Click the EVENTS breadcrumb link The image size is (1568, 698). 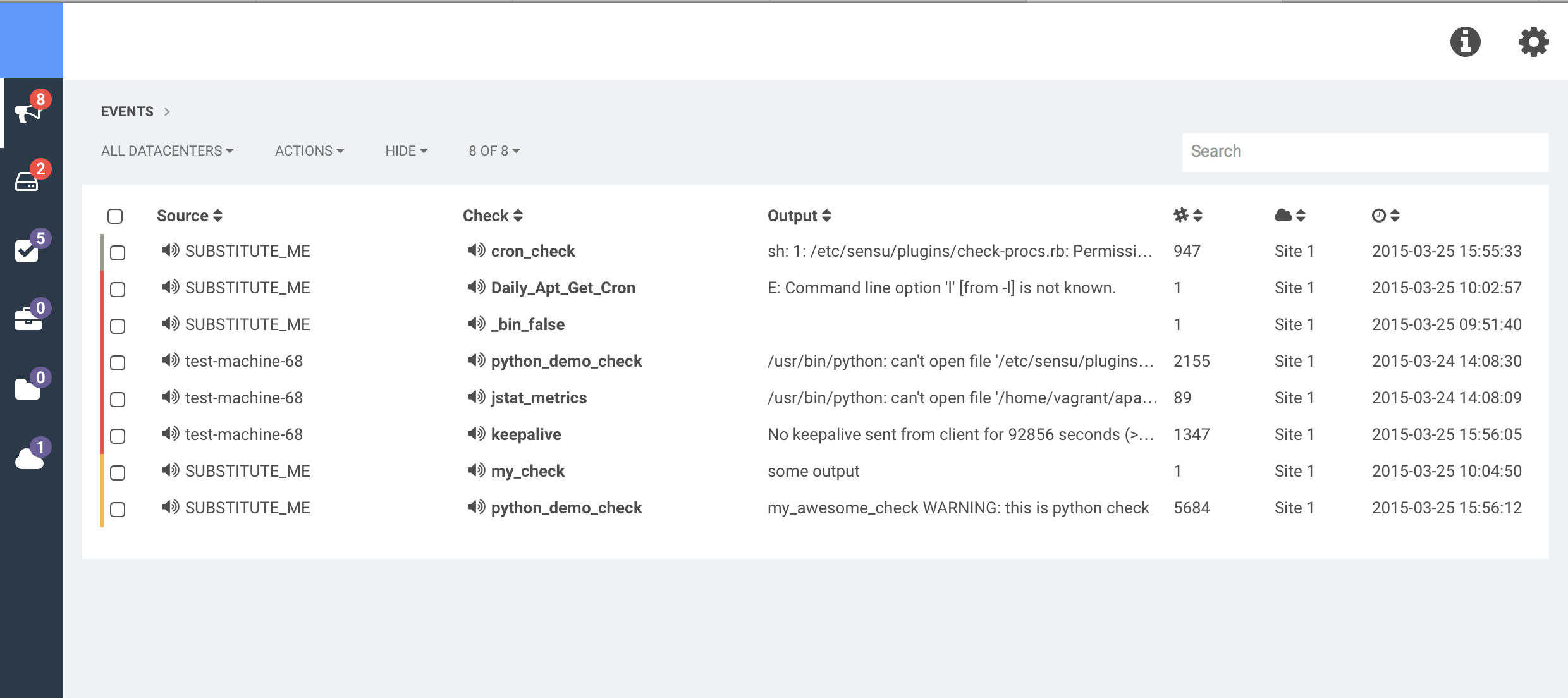pos(127,111)
